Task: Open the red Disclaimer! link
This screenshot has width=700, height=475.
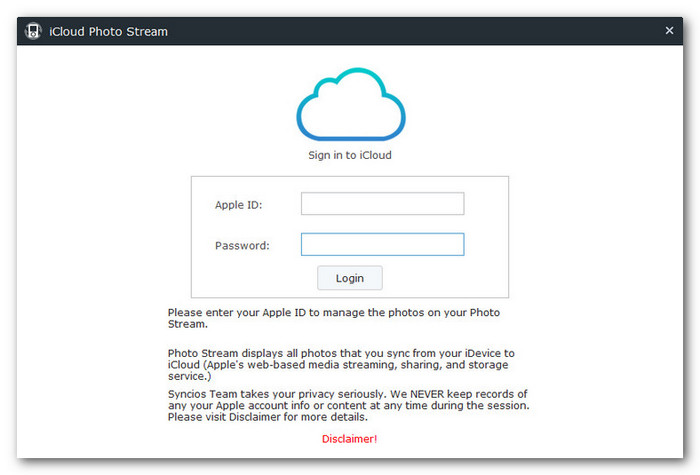Action: (350, 439)
